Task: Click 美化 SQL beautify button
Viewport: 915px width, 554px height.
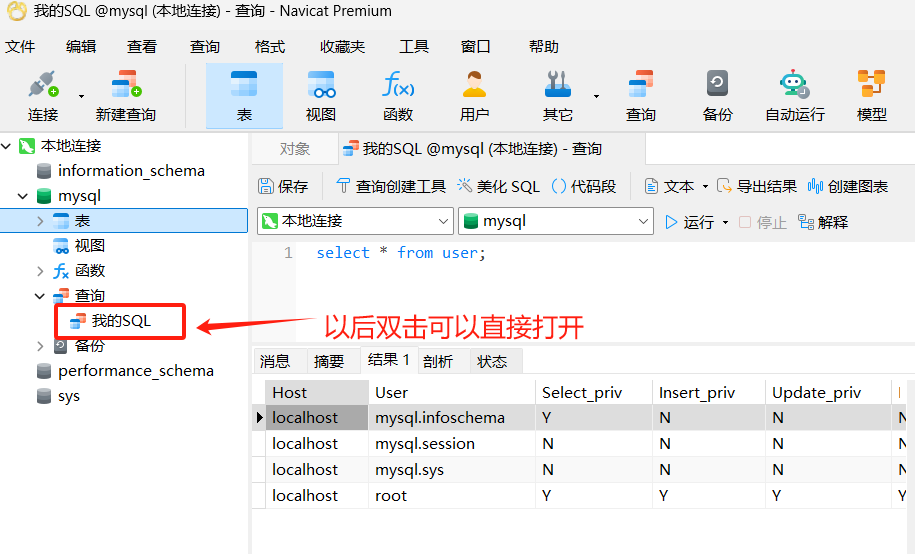Action: pyautogui.click(x=498, y=186)
